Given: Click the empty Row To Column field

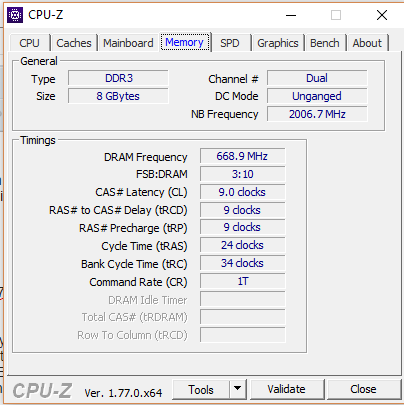Looking at the screenshot, I should tap(243, 335).
